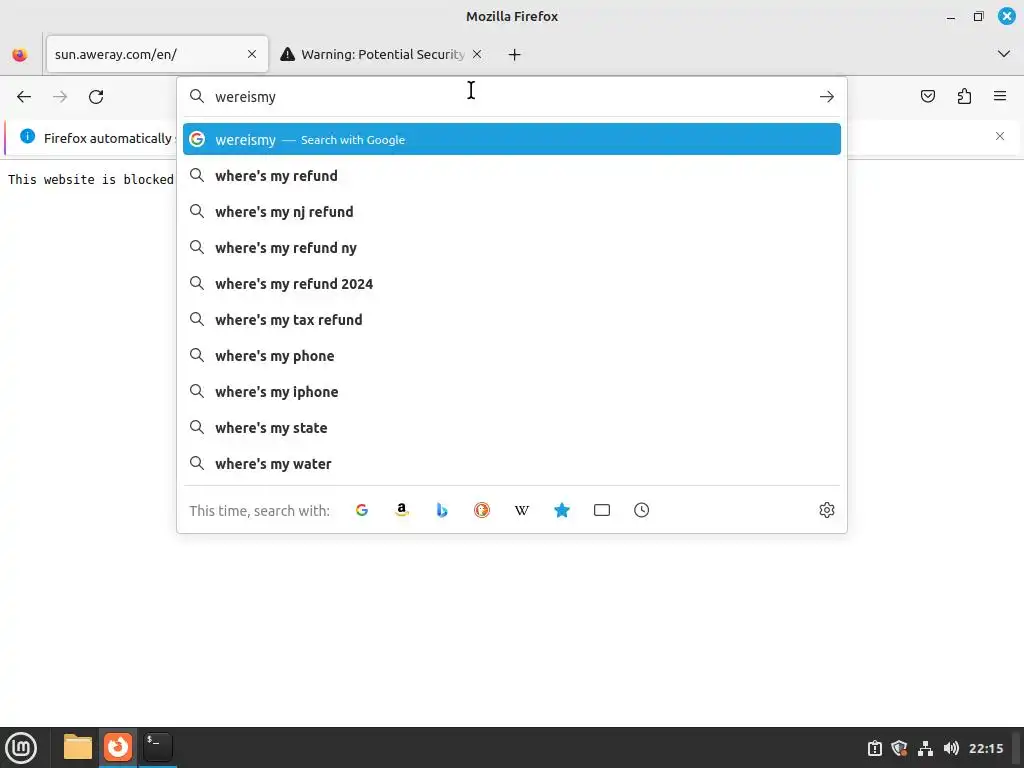Switch to Warning: Potential Security tab
This screenshot has width=1024, height=768.
tap(383, 54)
